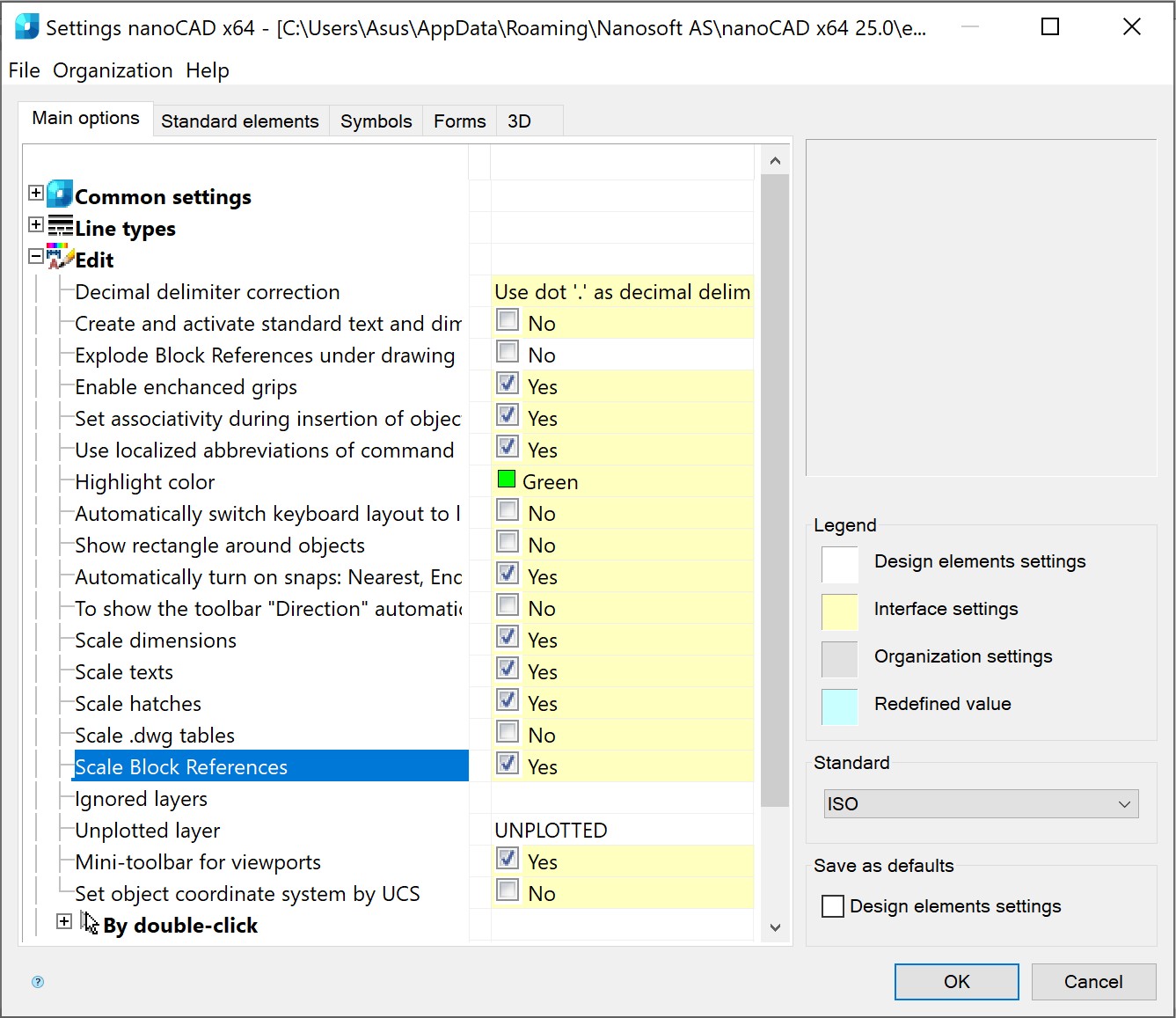Click the blue help question mark icon

(x=38, y=982)
